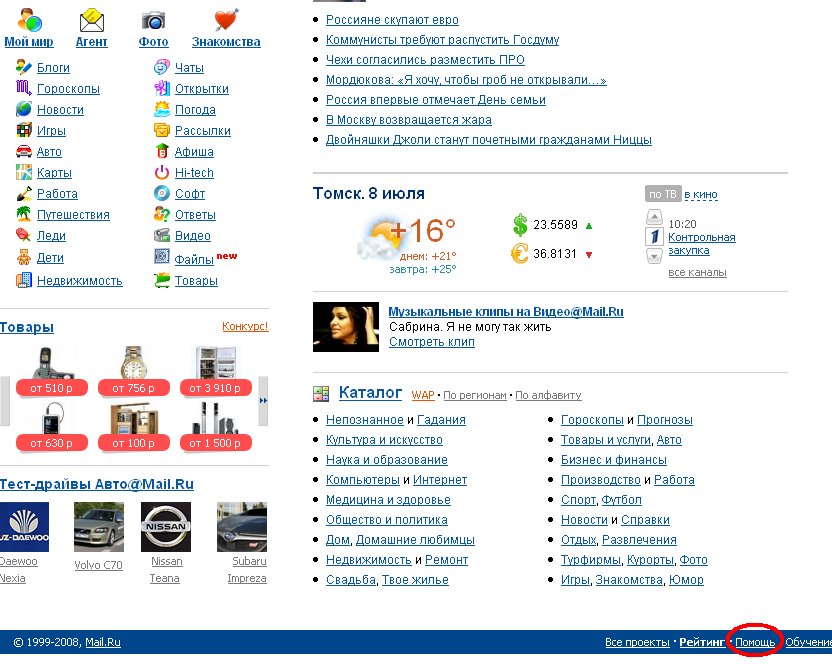Click the phone product от 510 р
This screenshot has width=832, height=664.
[x=51, y=371]
